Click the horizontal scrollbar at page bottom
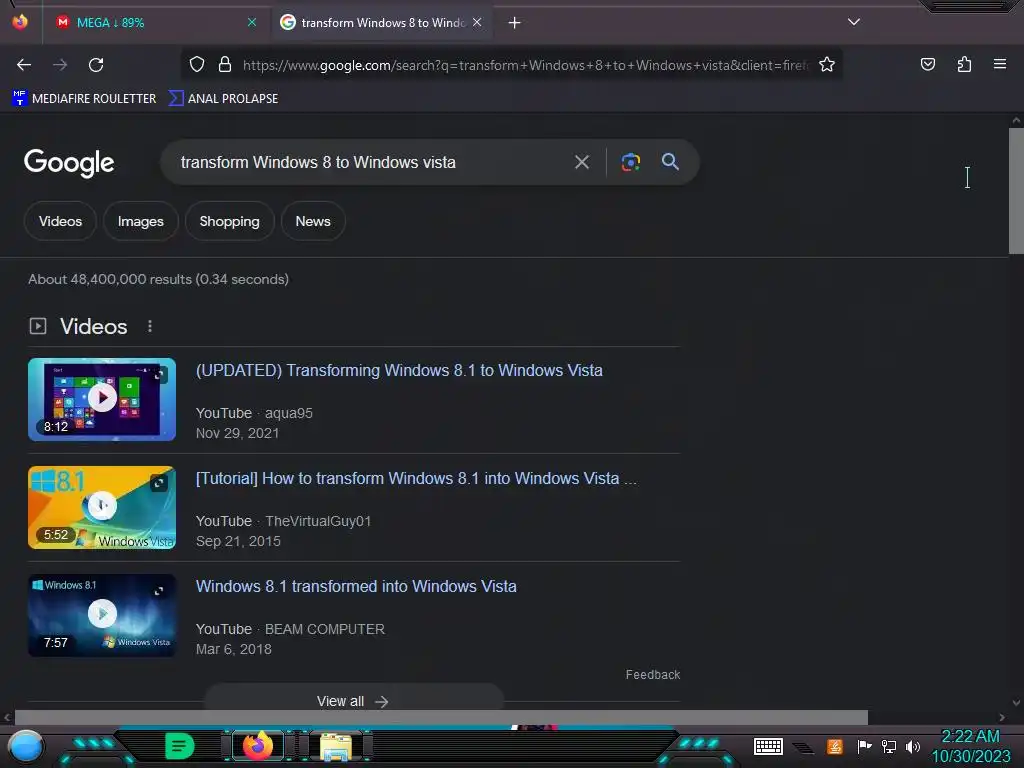The width and height of the screenshot is (1024, 768). coord(441,717)
